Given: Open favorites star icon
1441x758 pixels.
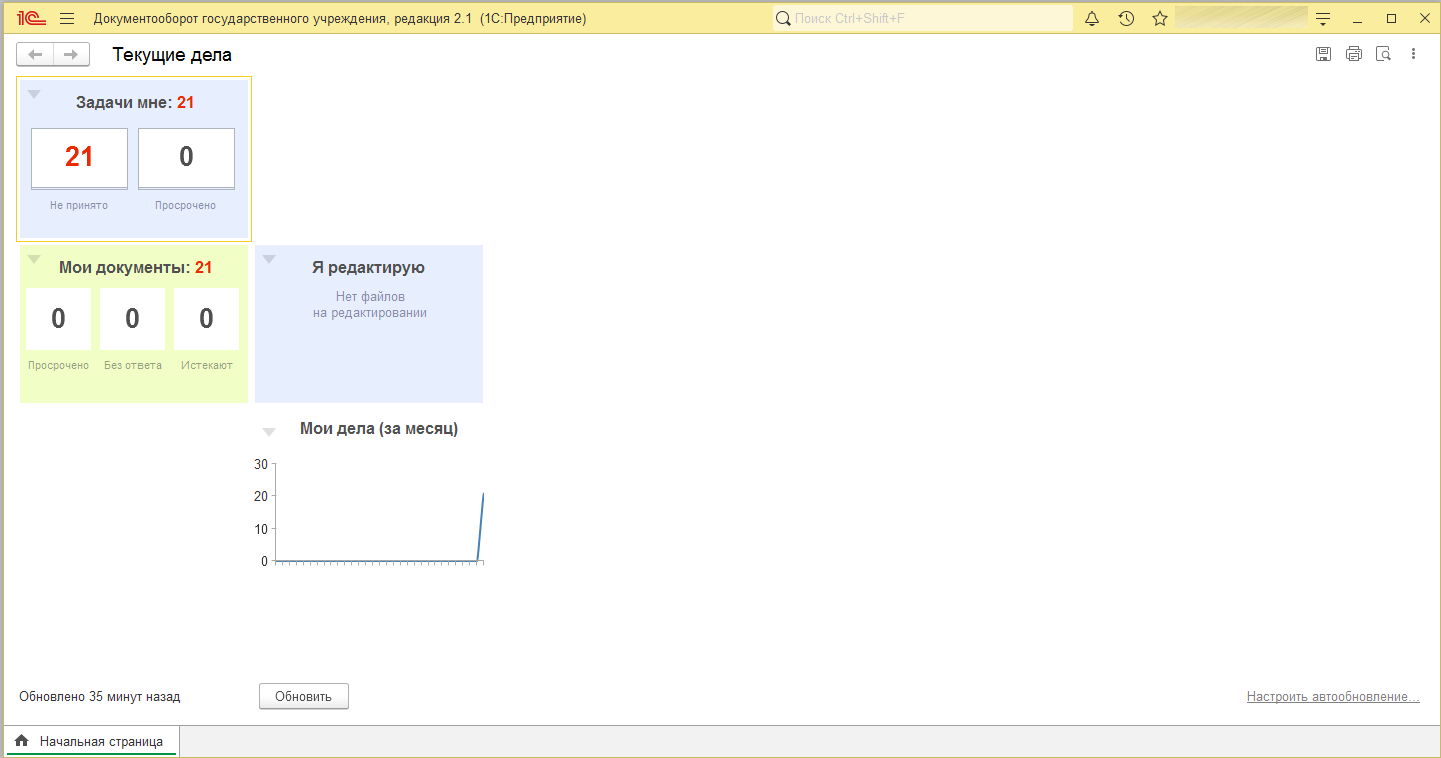Looking at the screenshot, I should pyautogui.click(x=1160, y=19).
